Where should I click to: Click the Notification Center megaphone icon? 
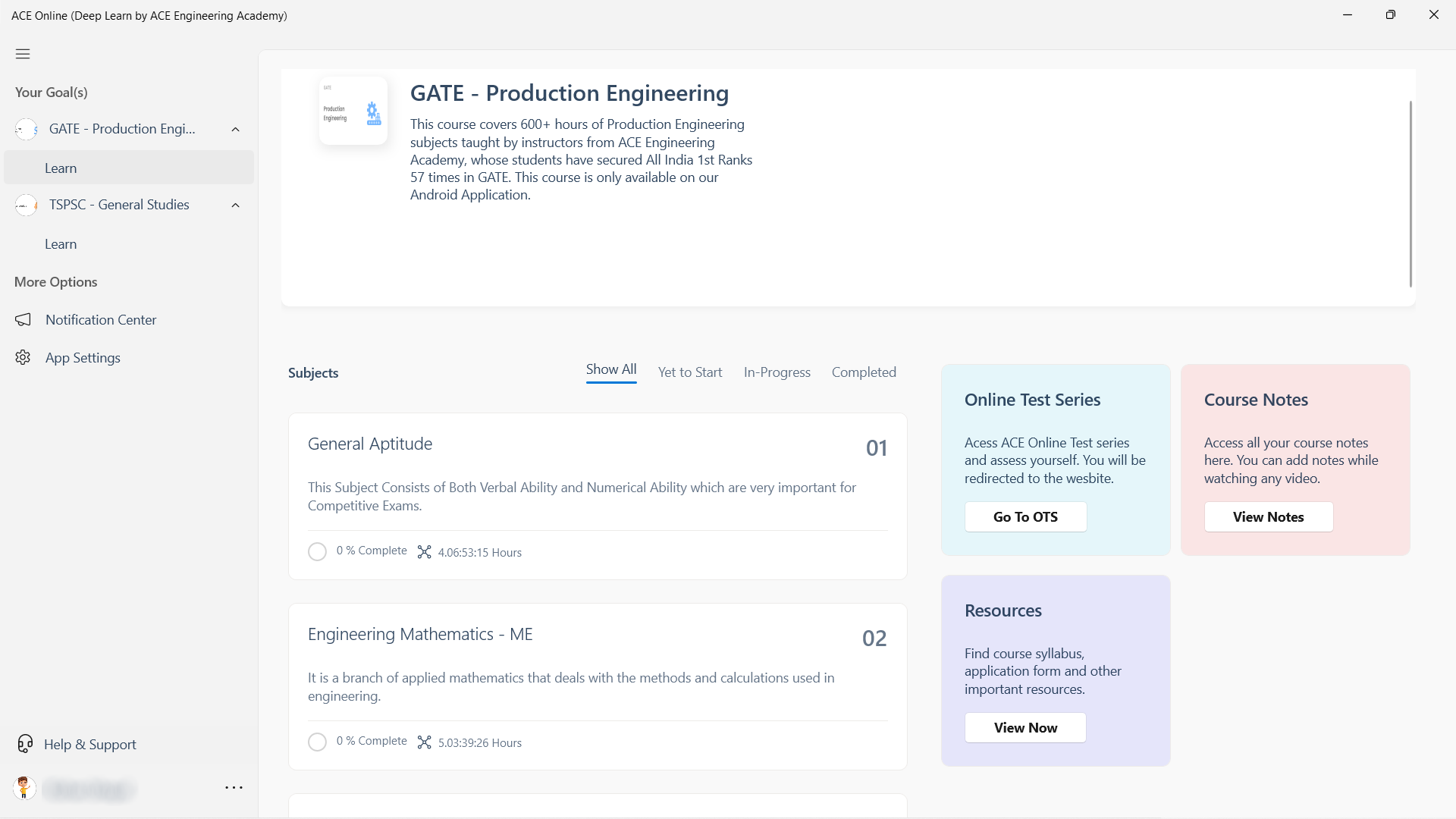tap(24, 320)
